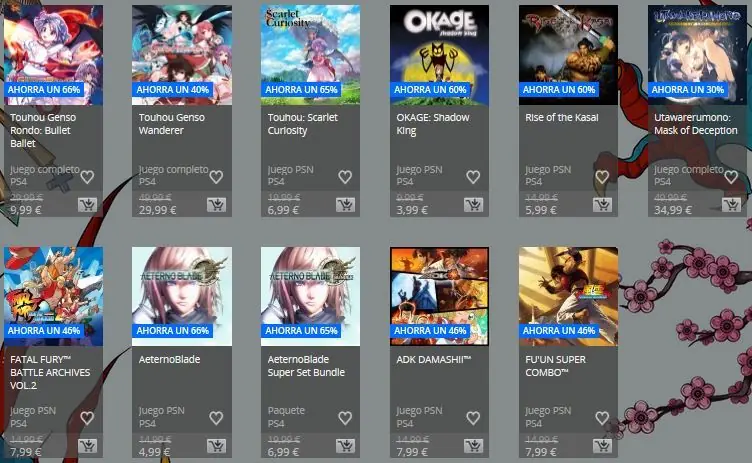
Task: Open FATAL FURY cover artwork
Action: [53, 297]
